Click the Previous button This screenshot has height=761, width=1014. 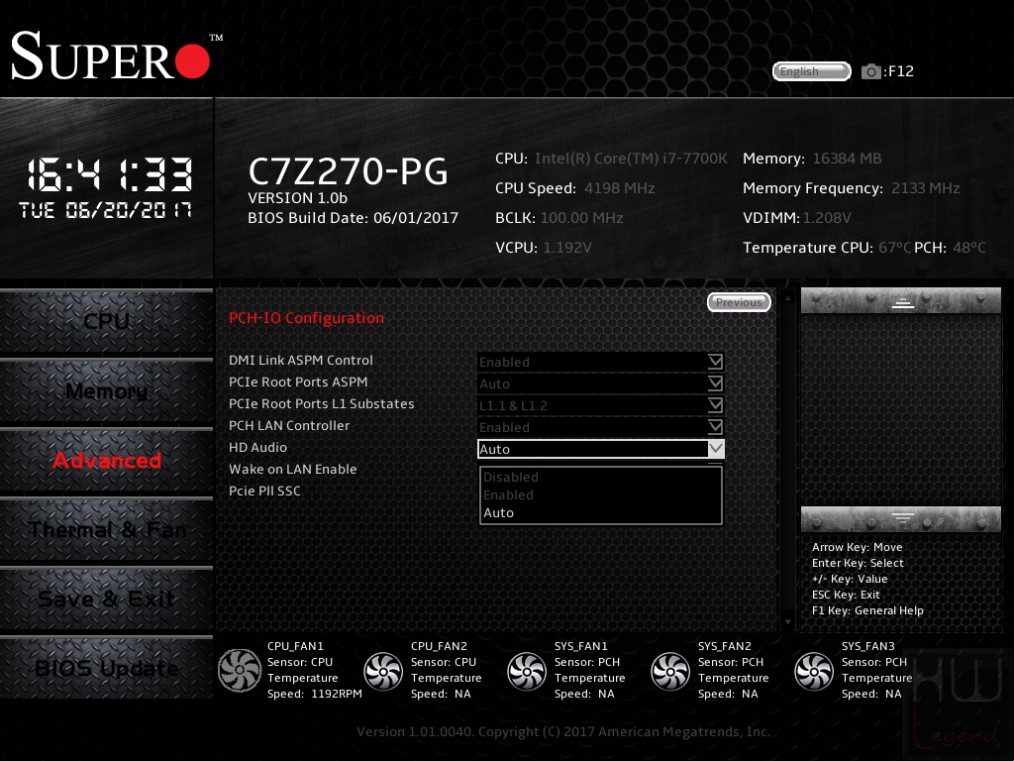(739, 302)
